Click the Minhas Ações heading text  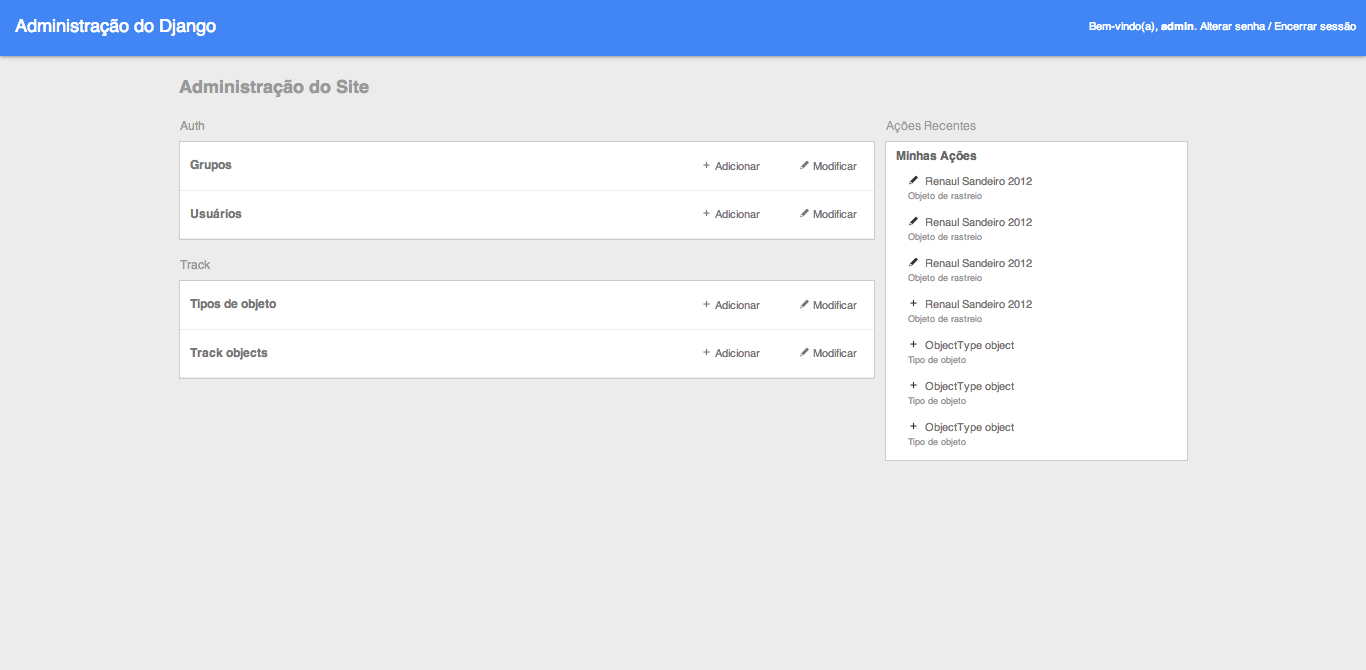pos(936,156)
